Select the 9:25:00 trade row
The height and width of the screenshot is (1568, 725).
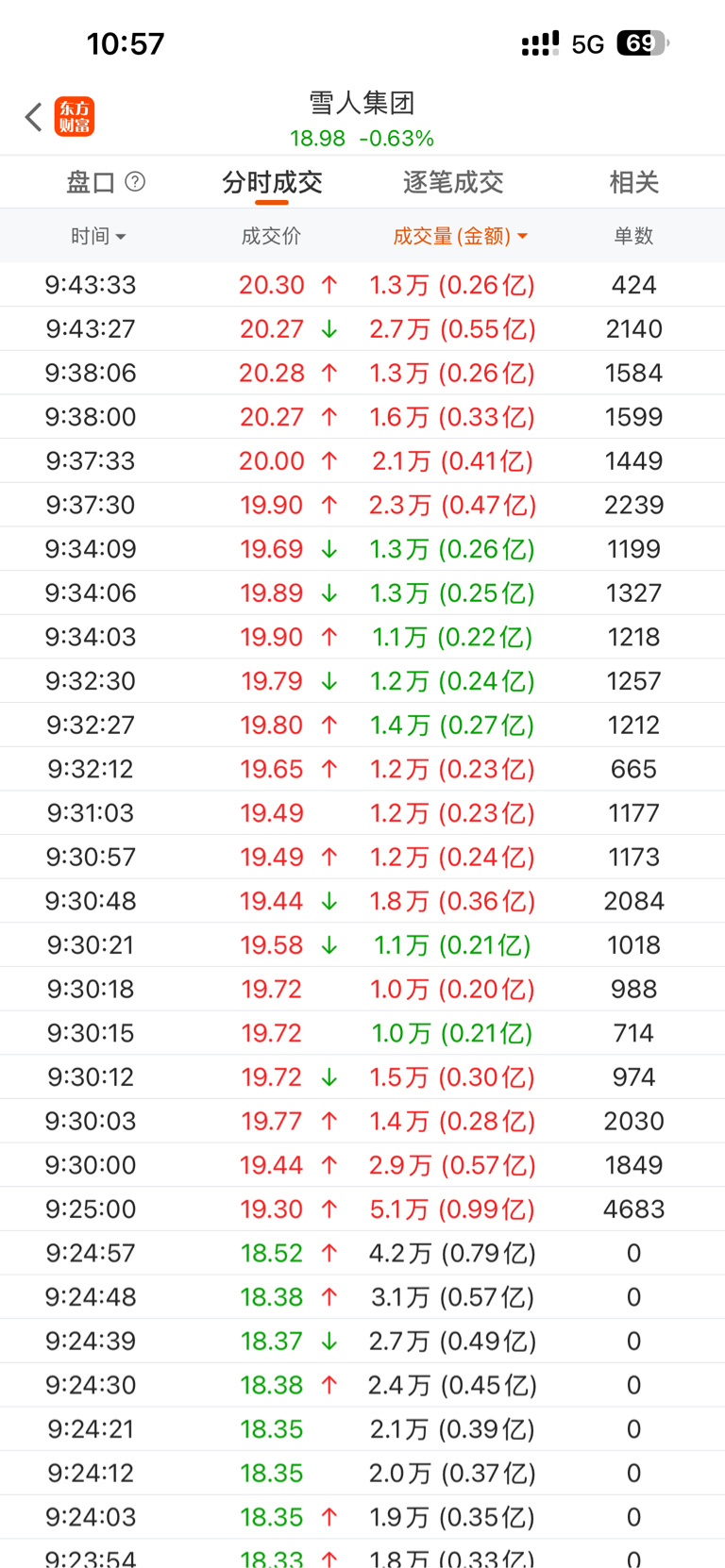(x=362, y=1209)
